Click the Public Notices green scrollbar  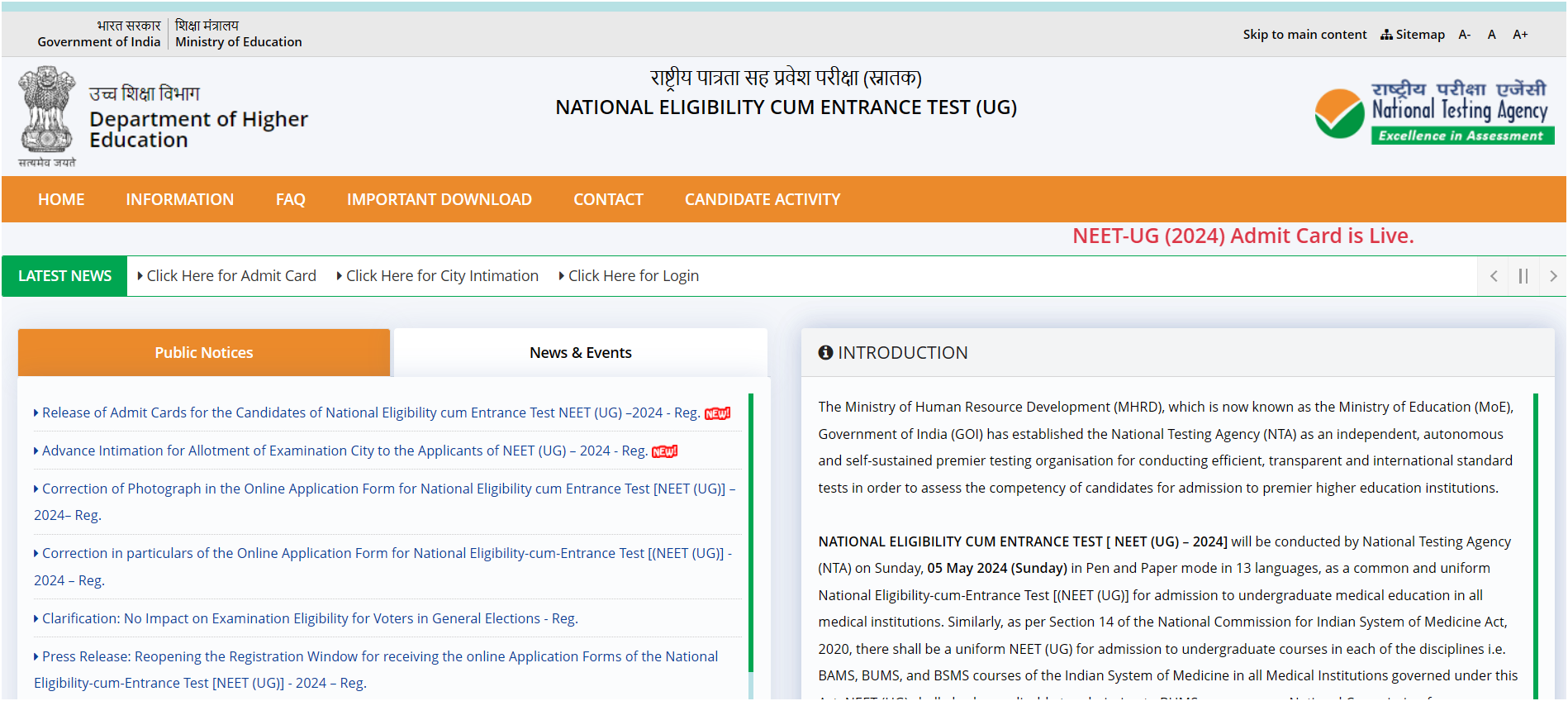[751, 532]
